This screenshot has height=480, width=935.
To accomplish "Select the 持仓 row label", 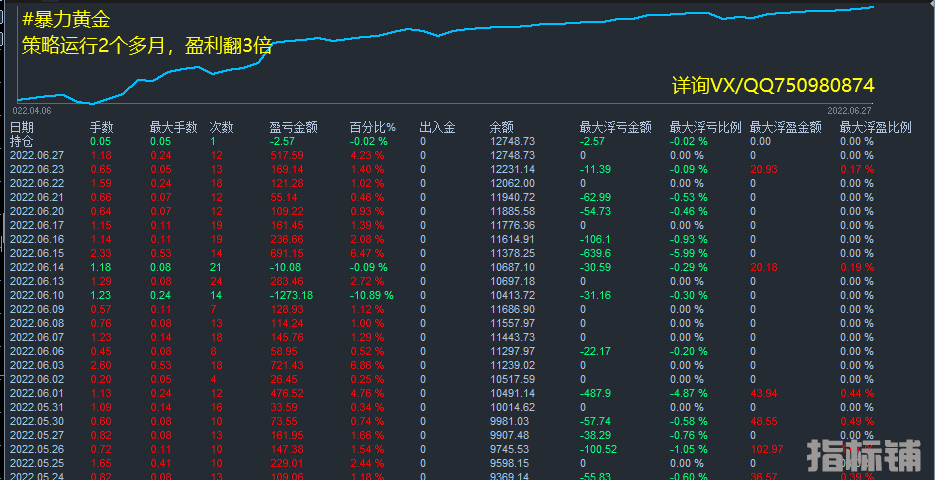I will click(x=22, y=141).
